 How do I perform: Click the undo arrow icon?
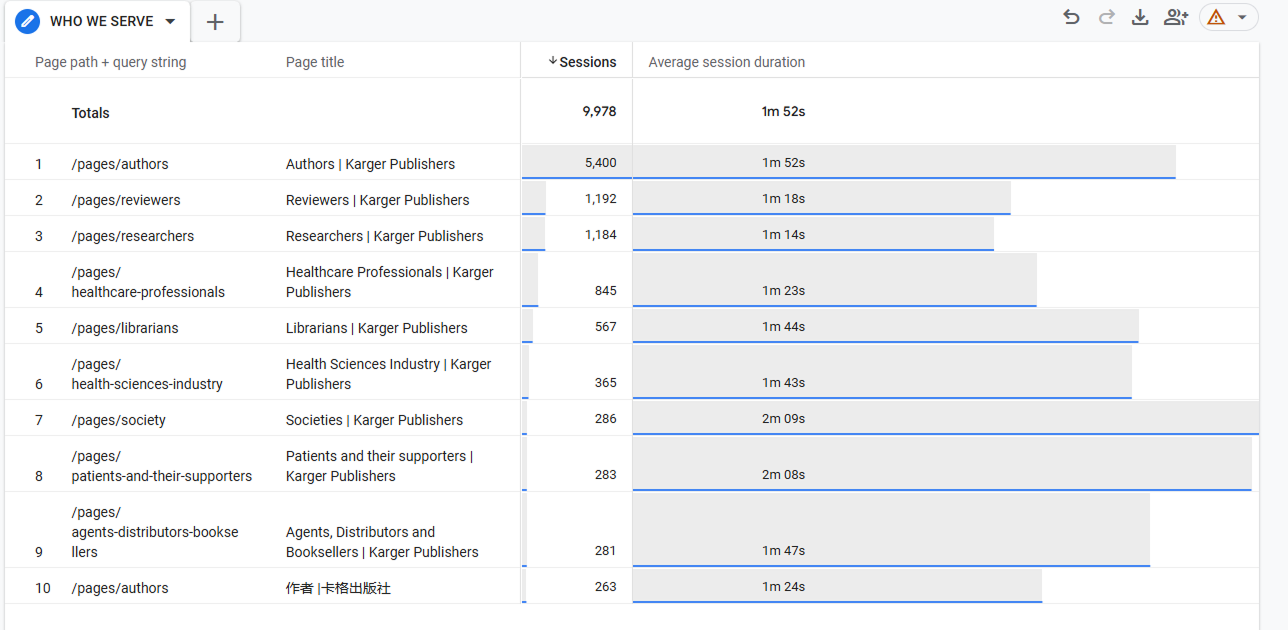[x=1072, y=17]
